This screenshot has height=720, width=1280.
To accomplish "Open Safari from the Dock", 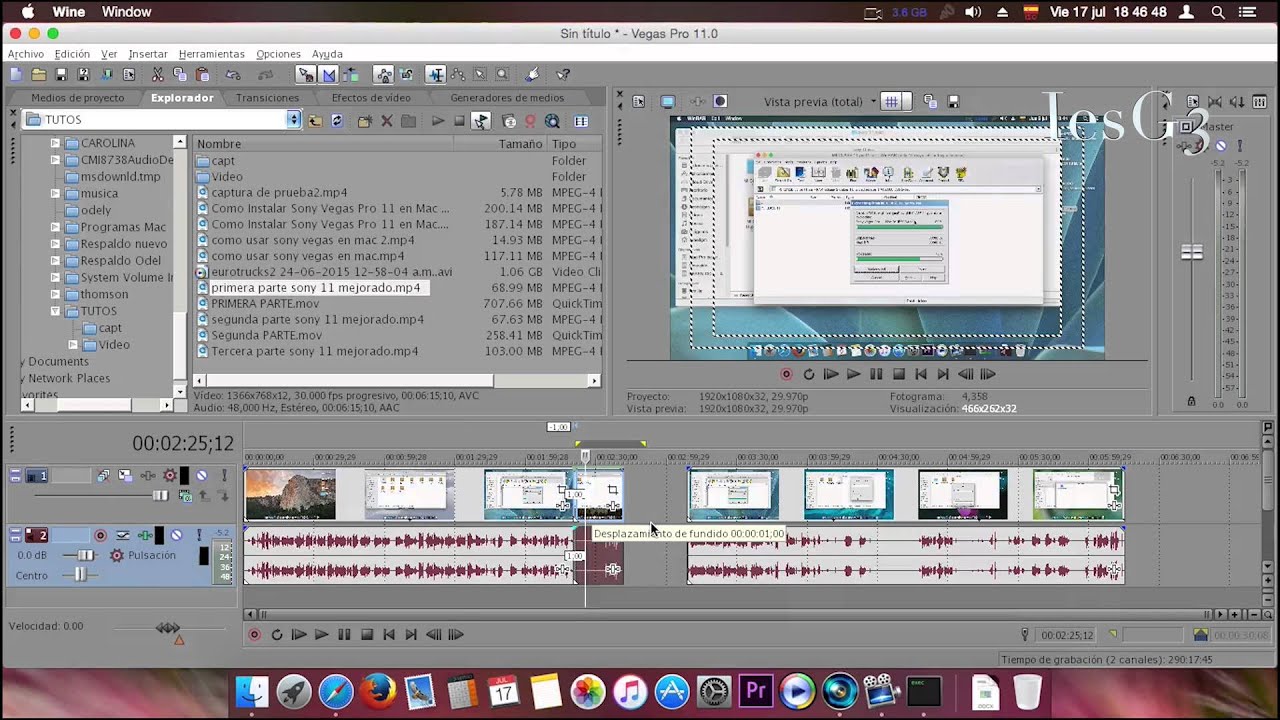I will click(336, 691).
